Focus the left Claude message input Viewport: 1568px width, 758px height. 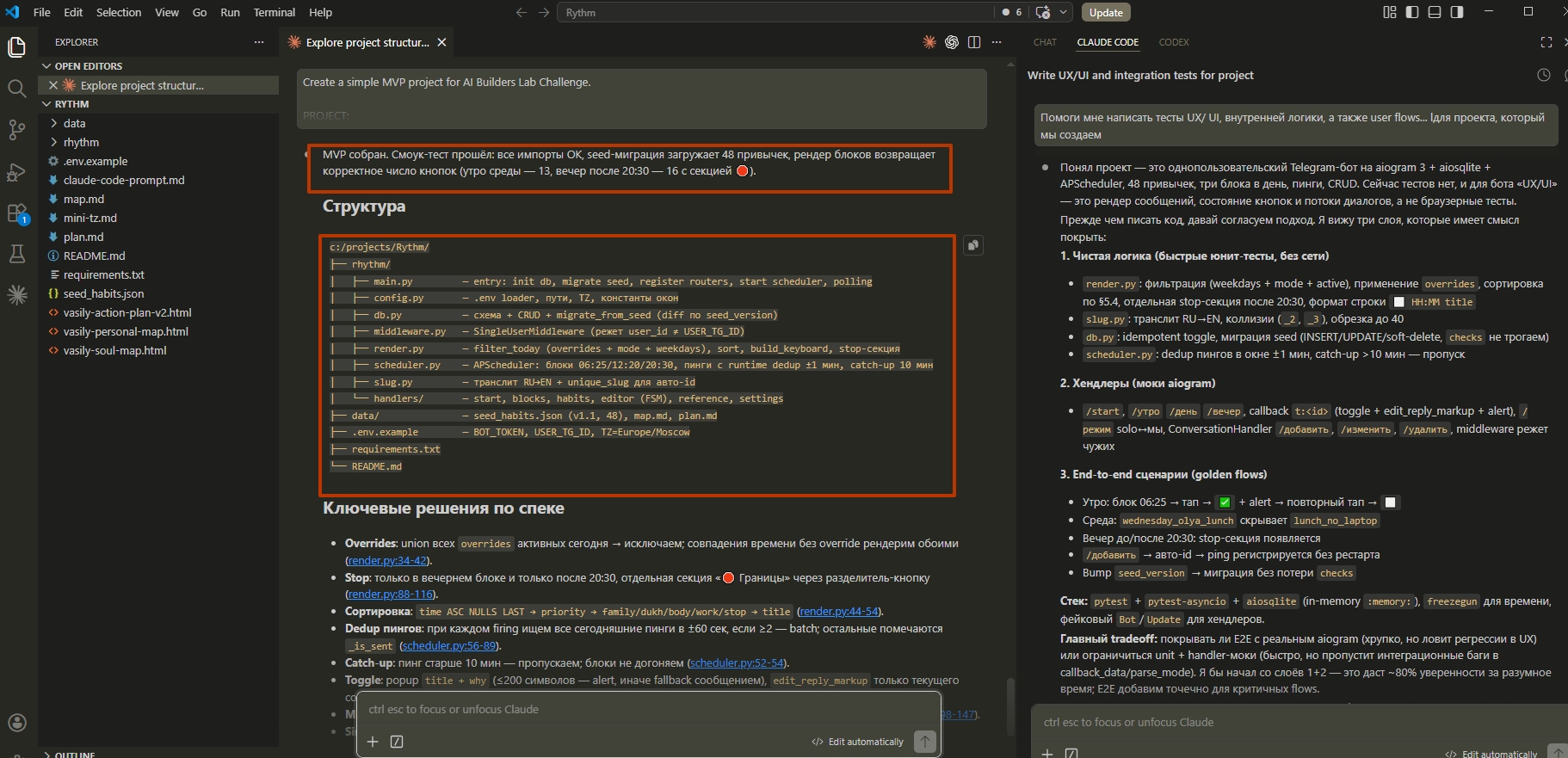[650, 710]
